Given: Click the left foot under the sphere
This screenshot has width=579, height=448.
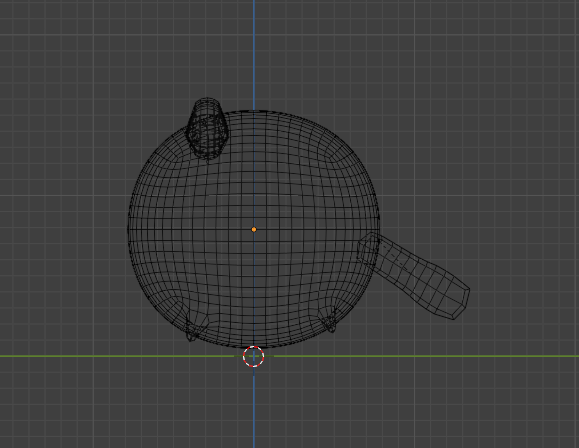Looking at the screenshot, I should tap(192, 327).
